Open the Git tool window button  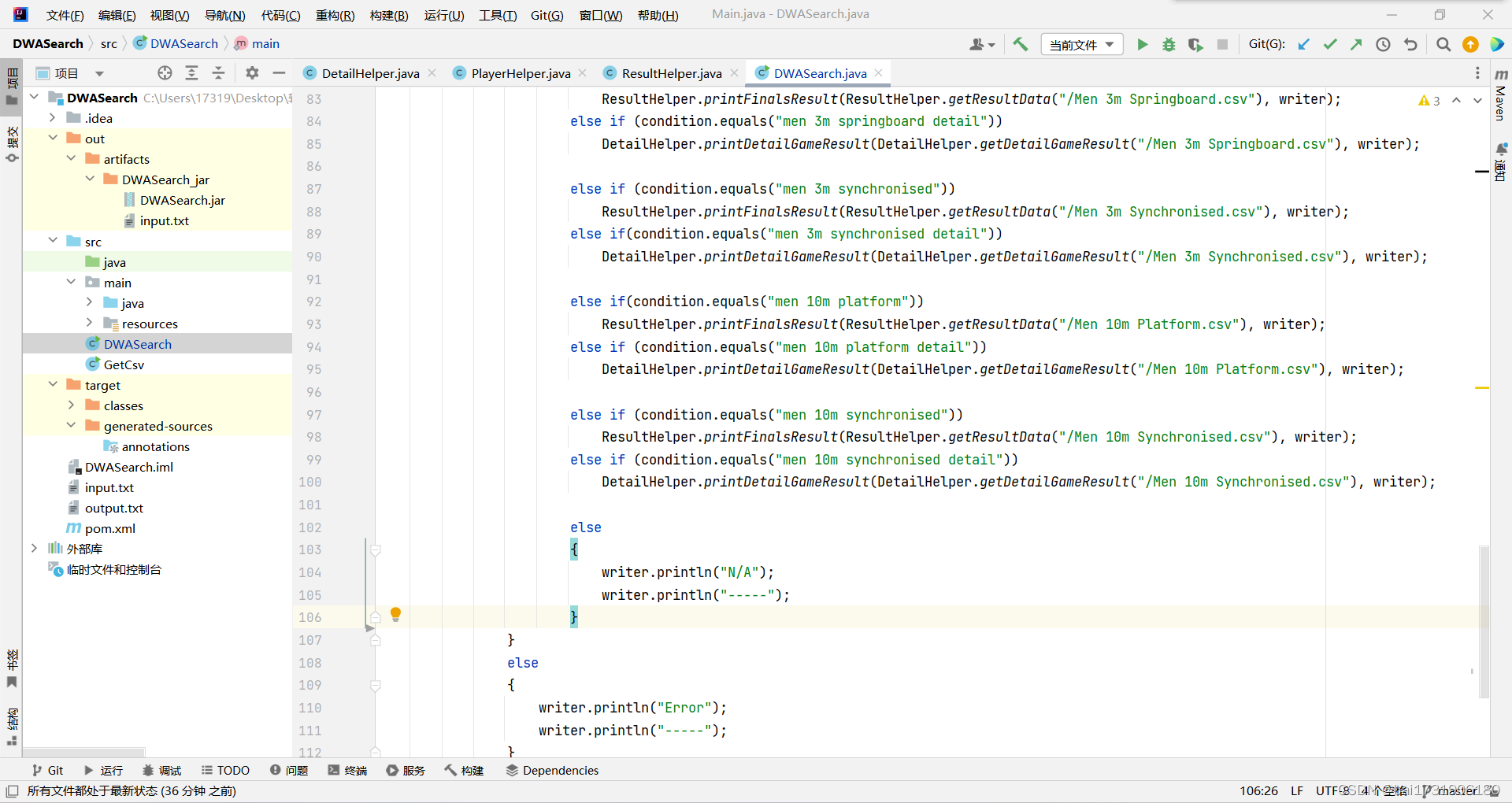[x=47, y=770]
